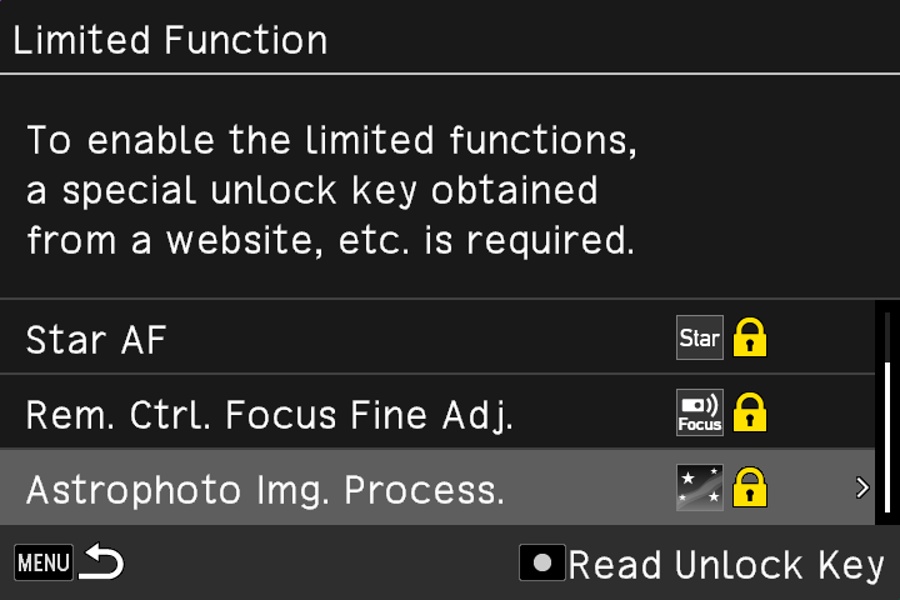The image size is (900, 600).
Task: Click the Limited Function title bar
Action: (x=170, y=38)
